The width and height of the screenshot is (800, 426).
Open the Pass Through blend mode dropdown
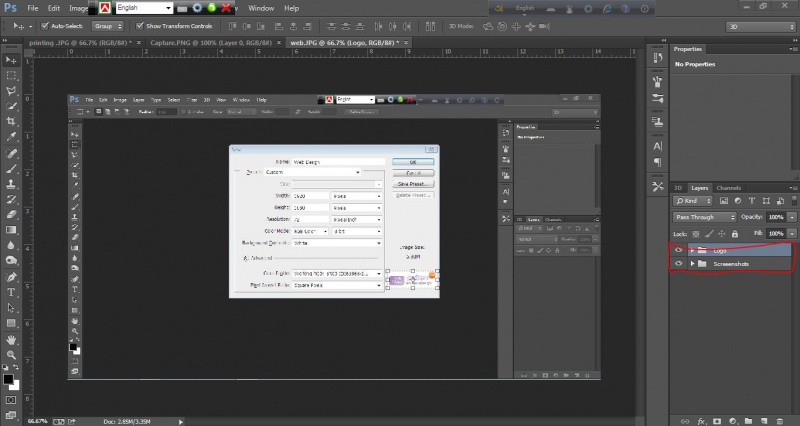pos(705,216)
